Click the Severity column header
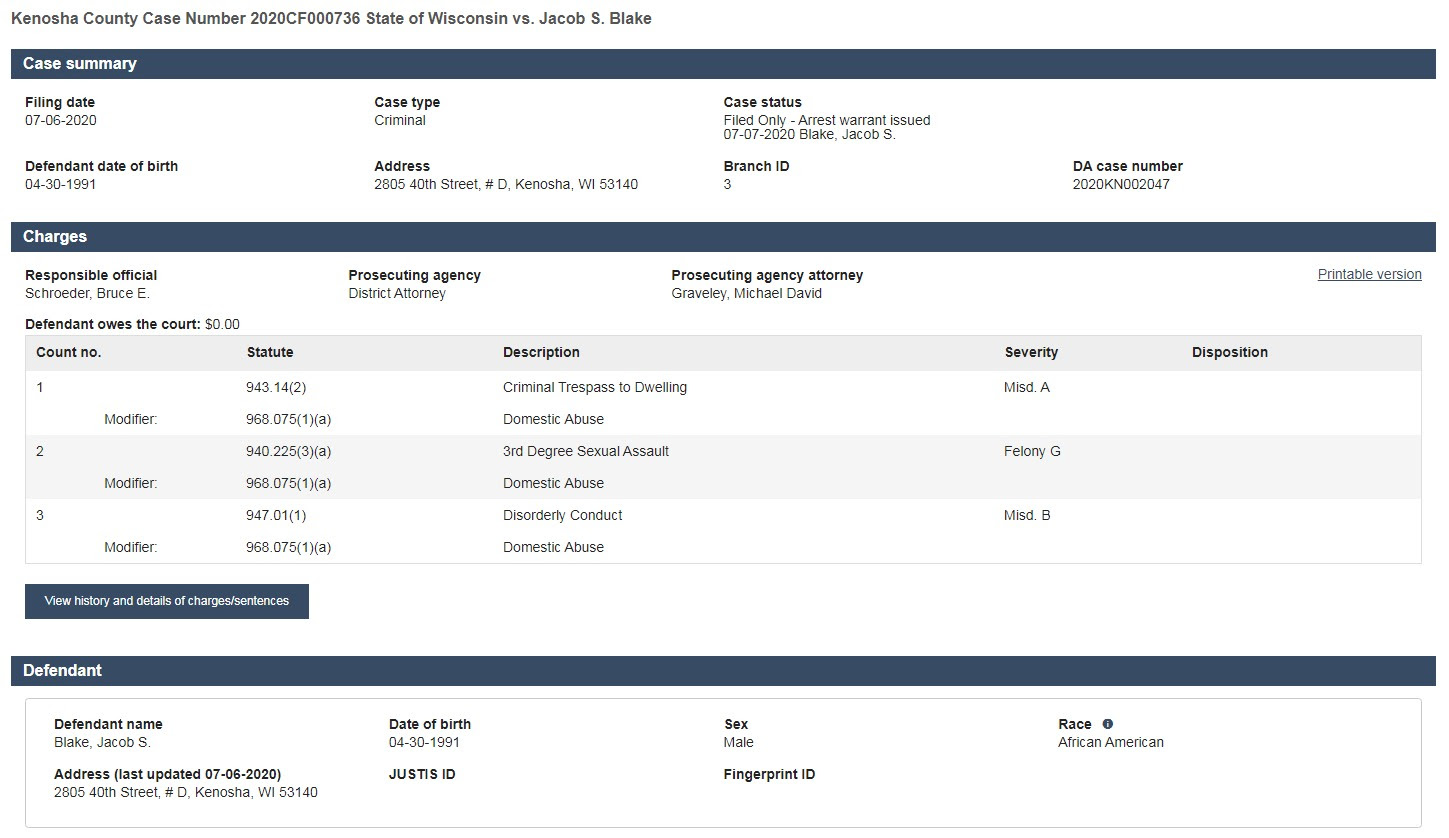 tap(1031, 353)
